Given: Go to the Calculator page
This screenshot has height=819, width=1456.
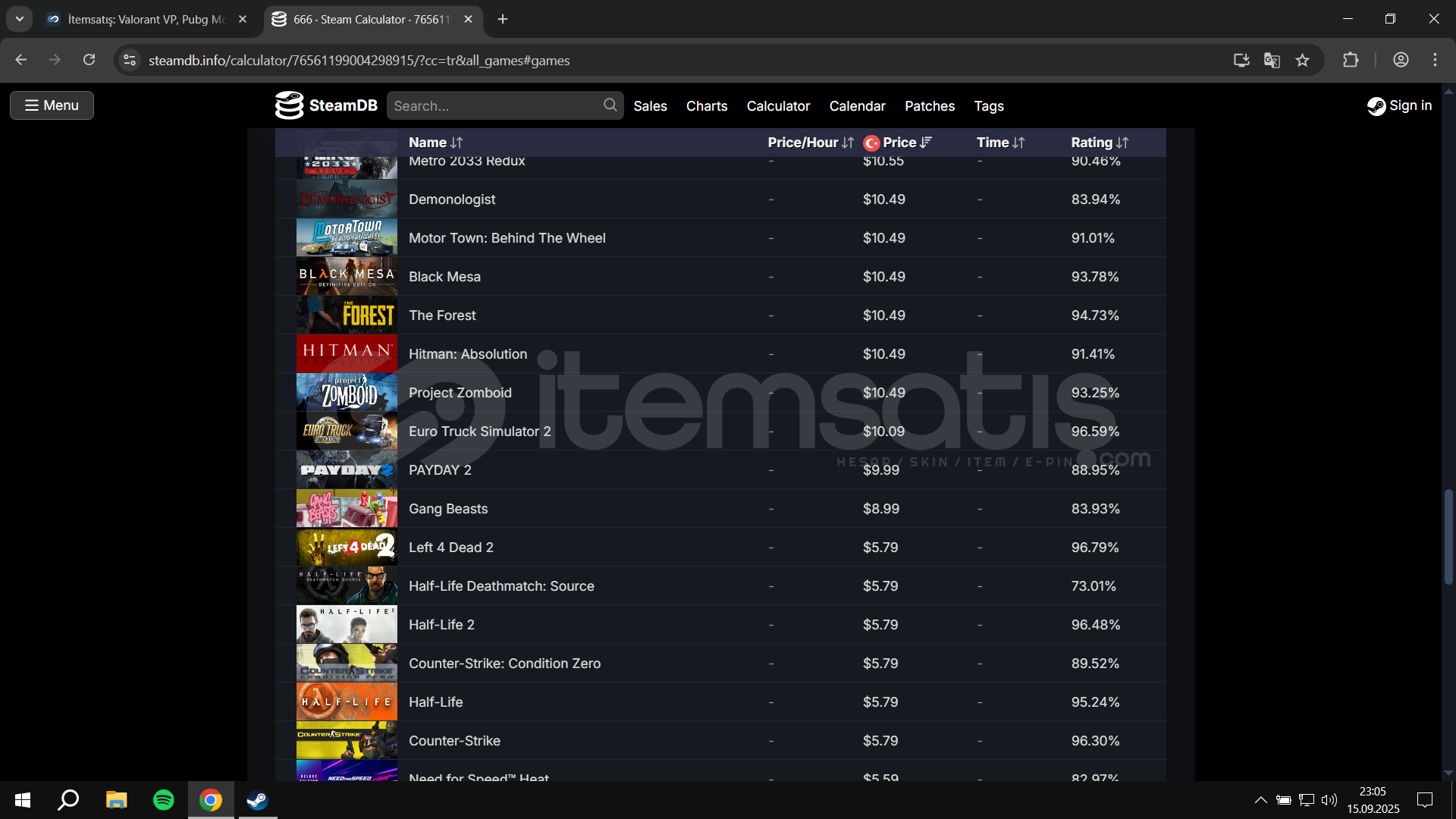Looking at the screenshot, I should (x=778, y=106).
